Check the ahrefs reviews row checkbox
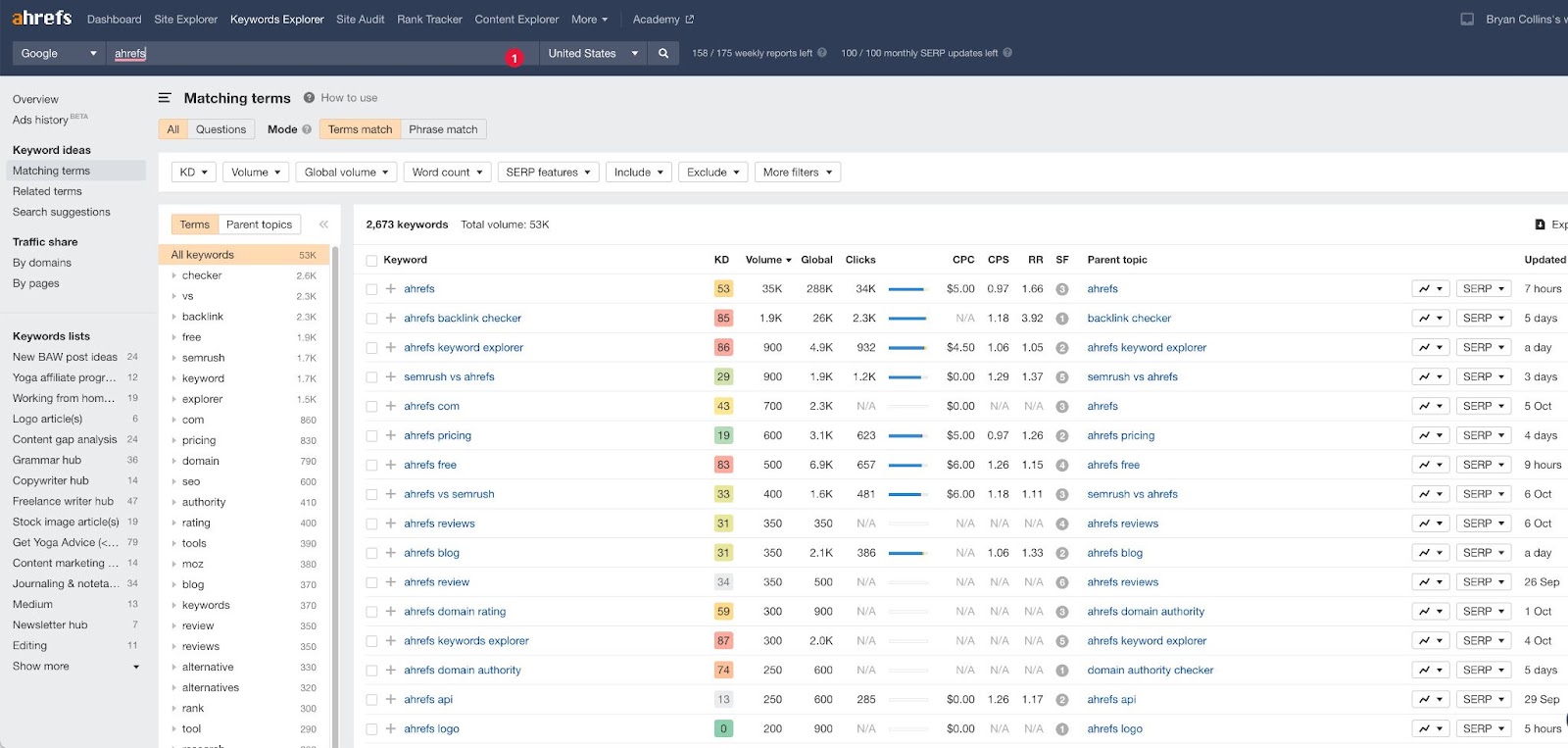This screenshot has height=748, width=1568. [371, 524]
